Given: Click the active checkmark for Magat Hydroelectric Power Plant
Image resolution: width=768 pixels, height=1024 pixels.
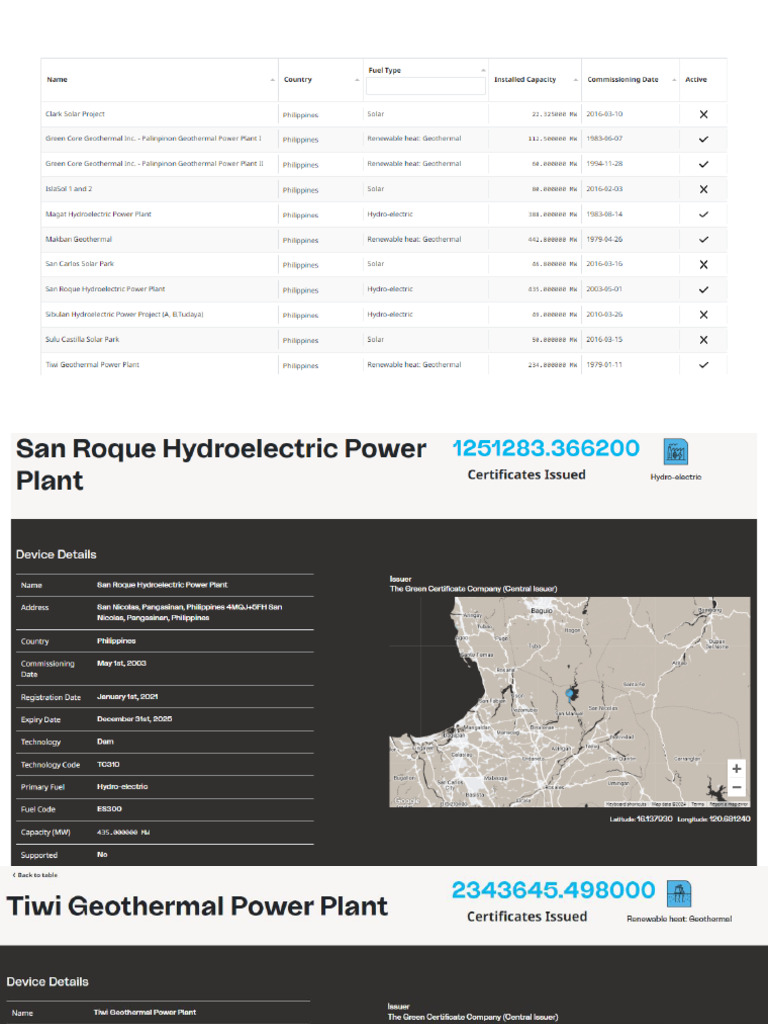Looking at the screenshot, I should pyautogui.click(x=703, y=214).
